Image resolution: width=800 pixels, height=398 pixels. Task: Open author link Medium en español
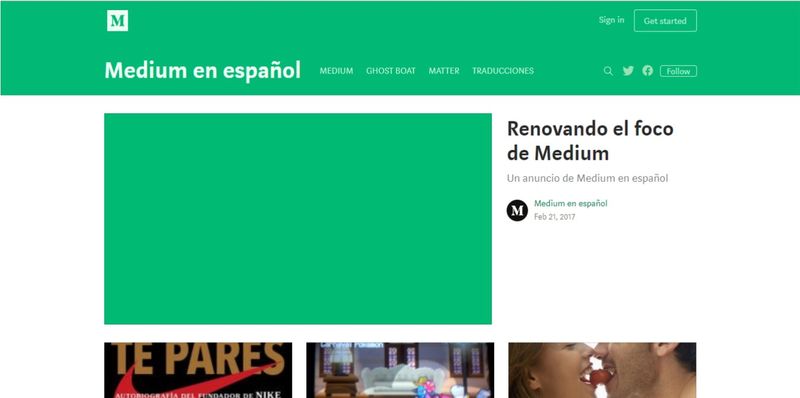click(x=570, y=204)
